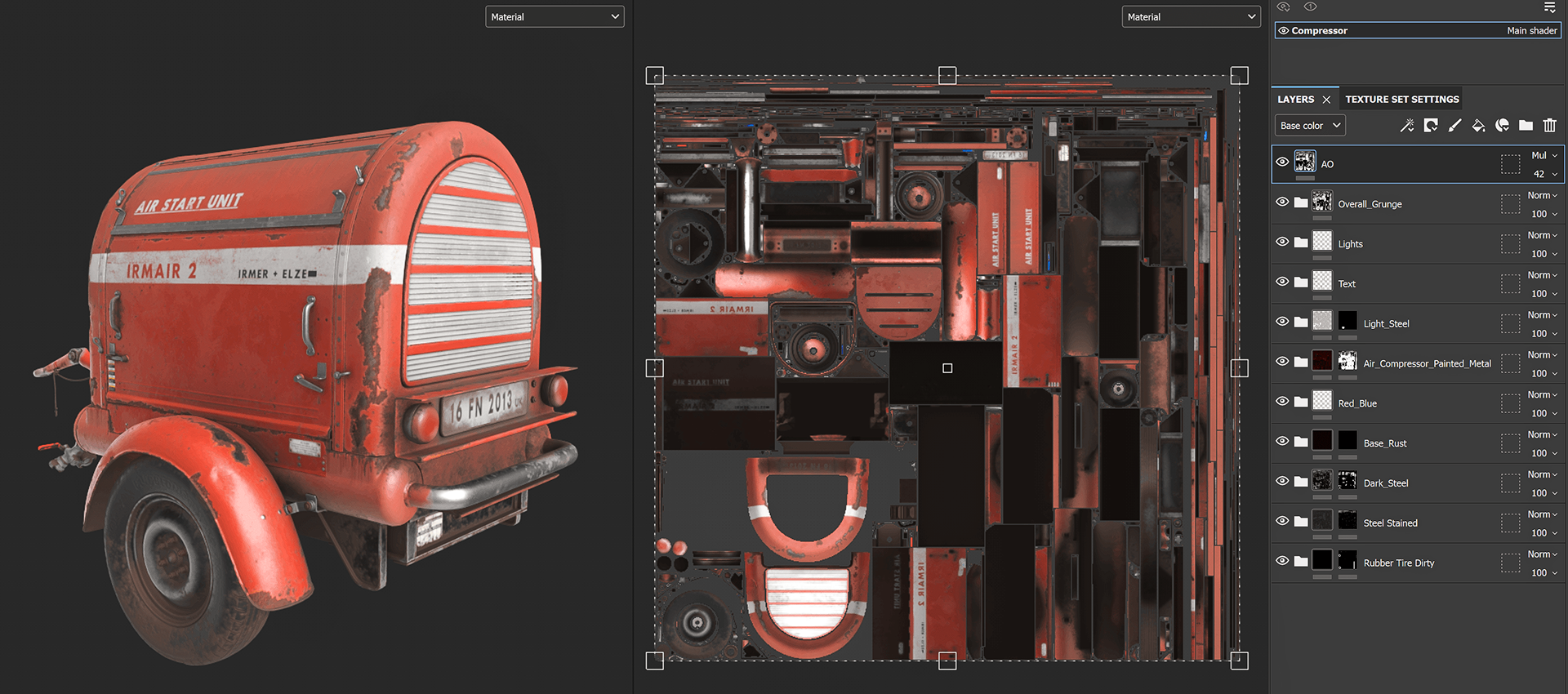The height and width of the screenshot is (694, 1568).
Task: Click the Light_Steel black mask thumbnail
Action: [x=1347, y=322]
